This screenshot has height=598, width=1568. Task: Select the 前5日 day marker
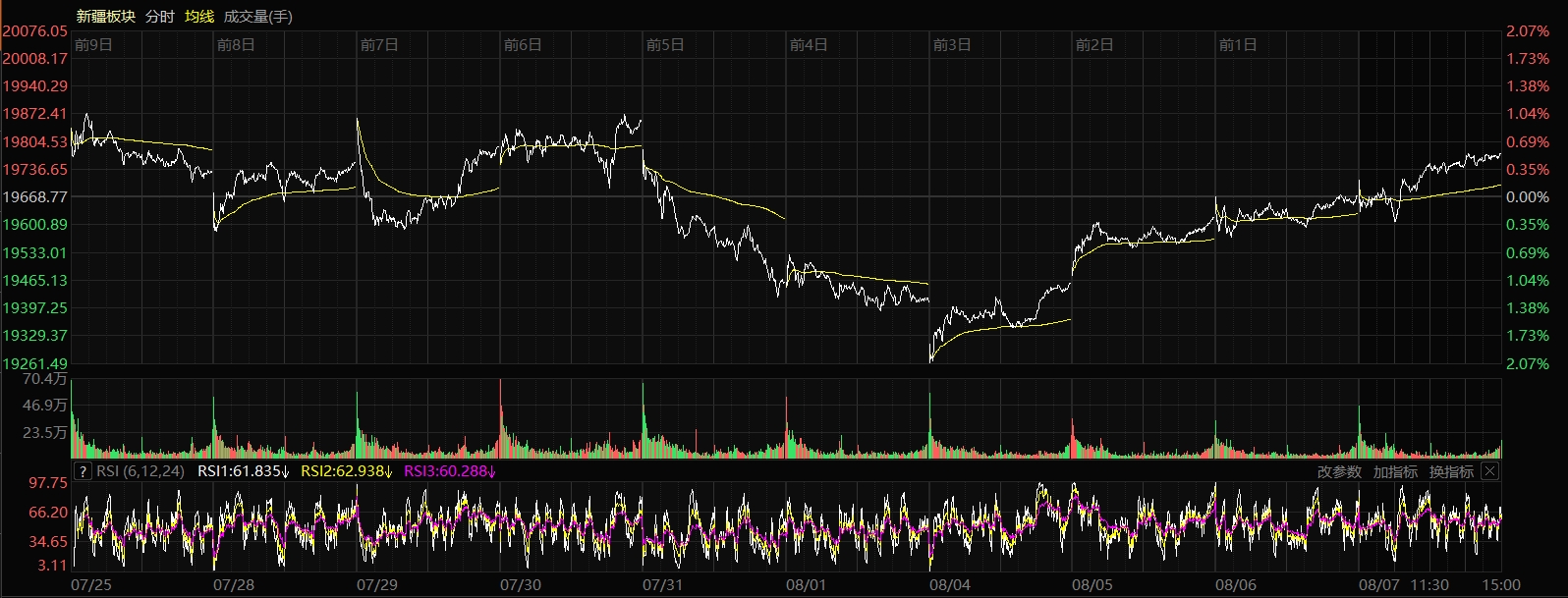[665, 45]
